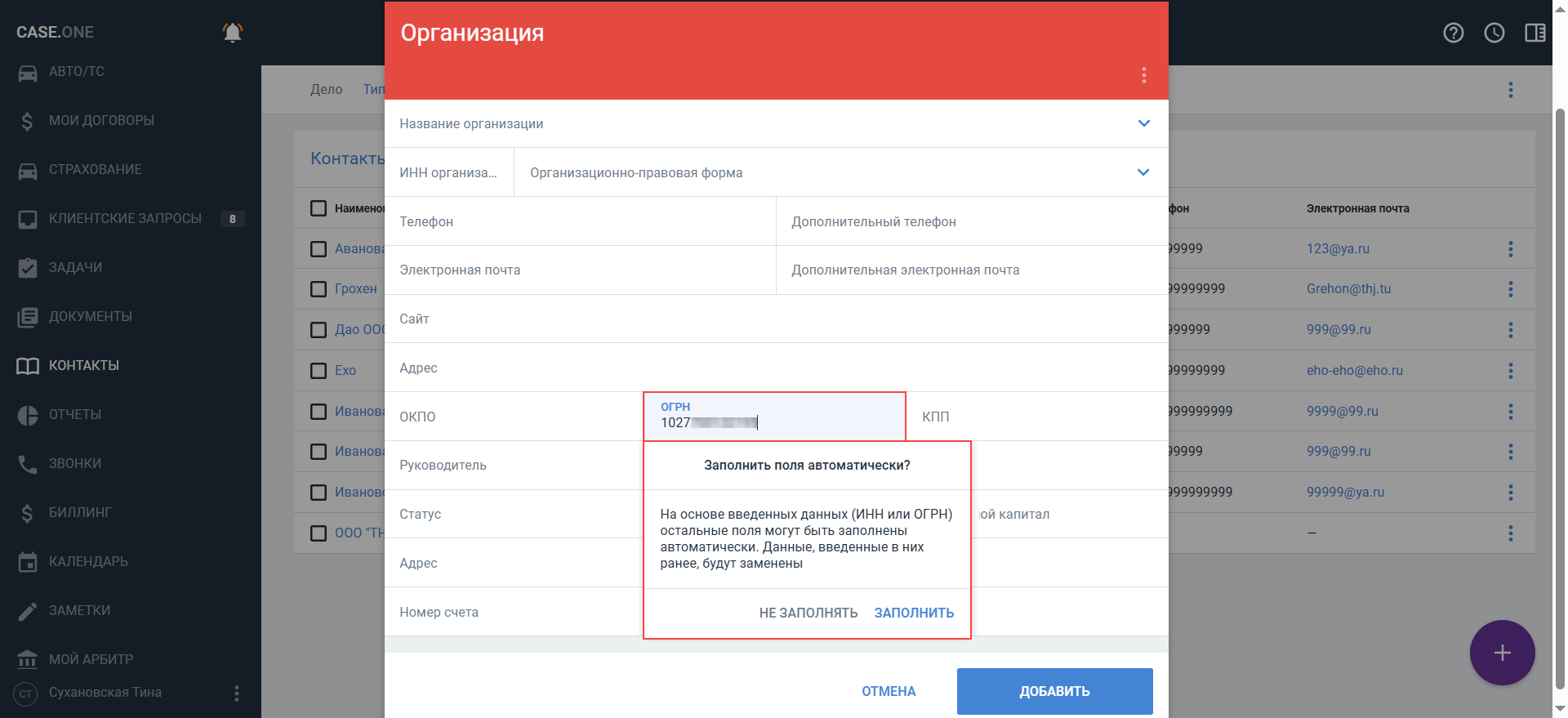
Task: Open the organization dialog three-dot menu
Action: tap(1143, 75)
